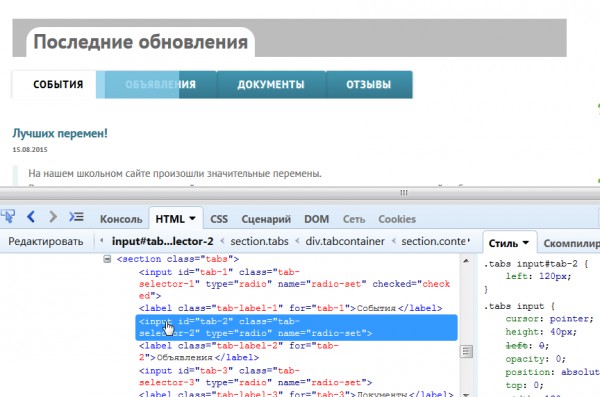Image resolution: width=600 pixels, height=397 pixels.
Task: Select the Сеть tab
Action: point(354,219)
